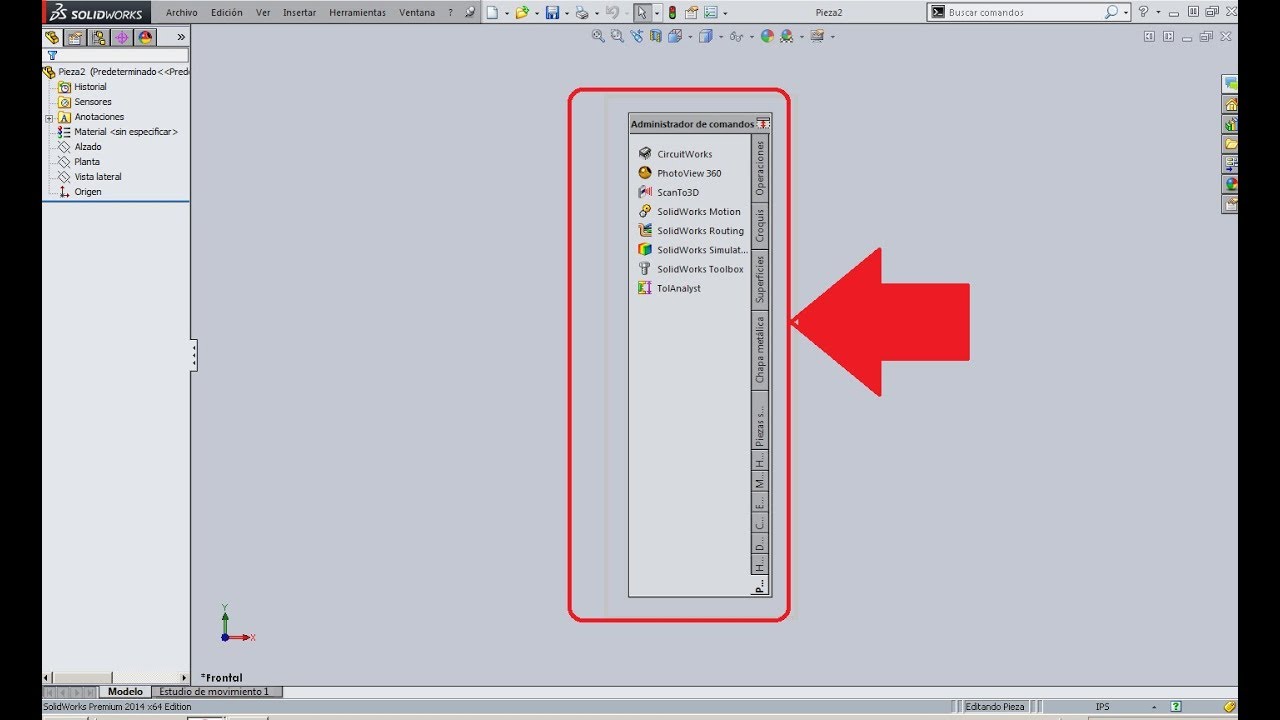Screen dimensions: 1280x720
Task: Click the Previous View icon
Action: point(636,36)
